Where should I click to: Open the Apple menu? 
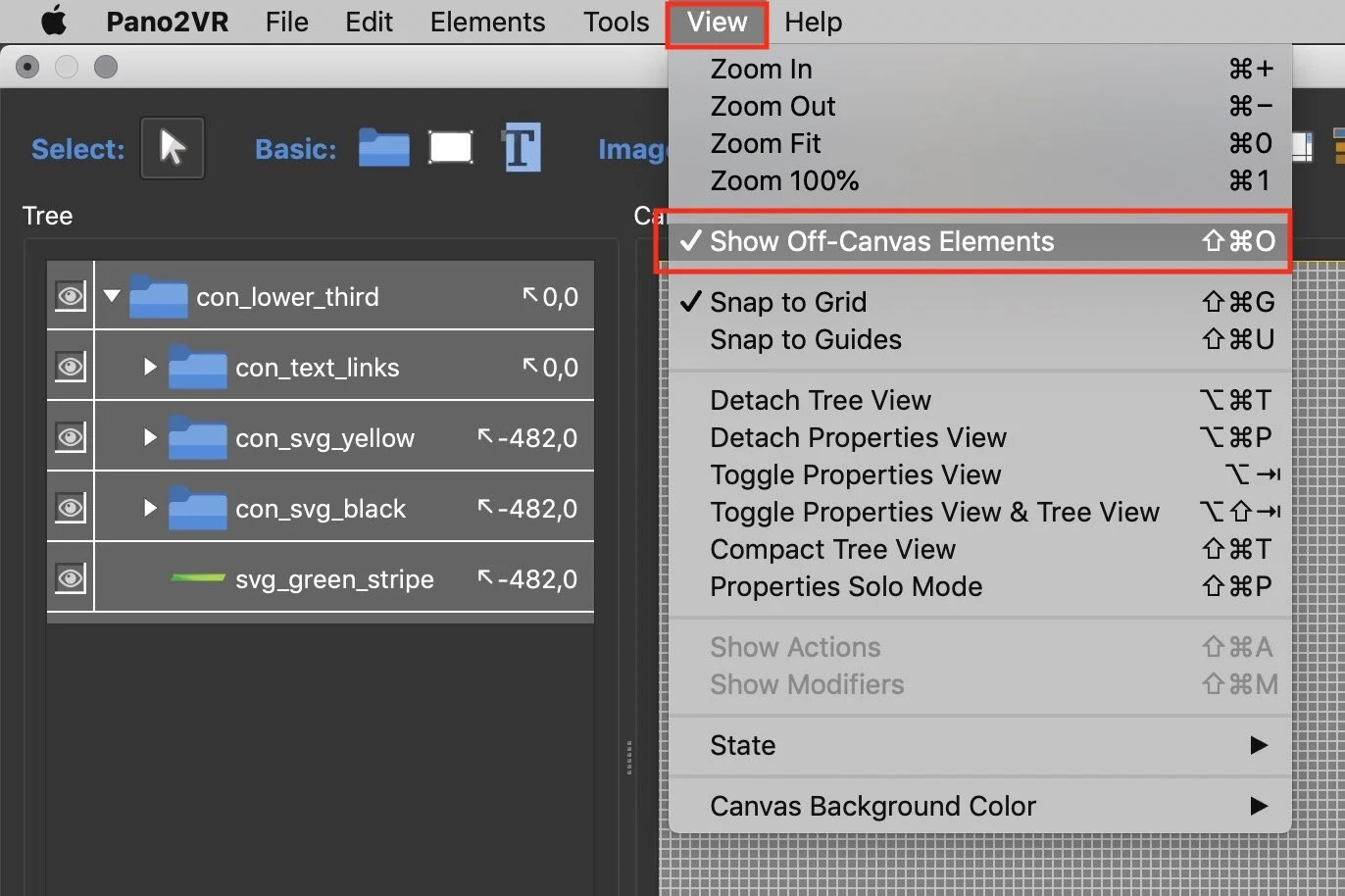pyautogui.click(x=53, y=21)
